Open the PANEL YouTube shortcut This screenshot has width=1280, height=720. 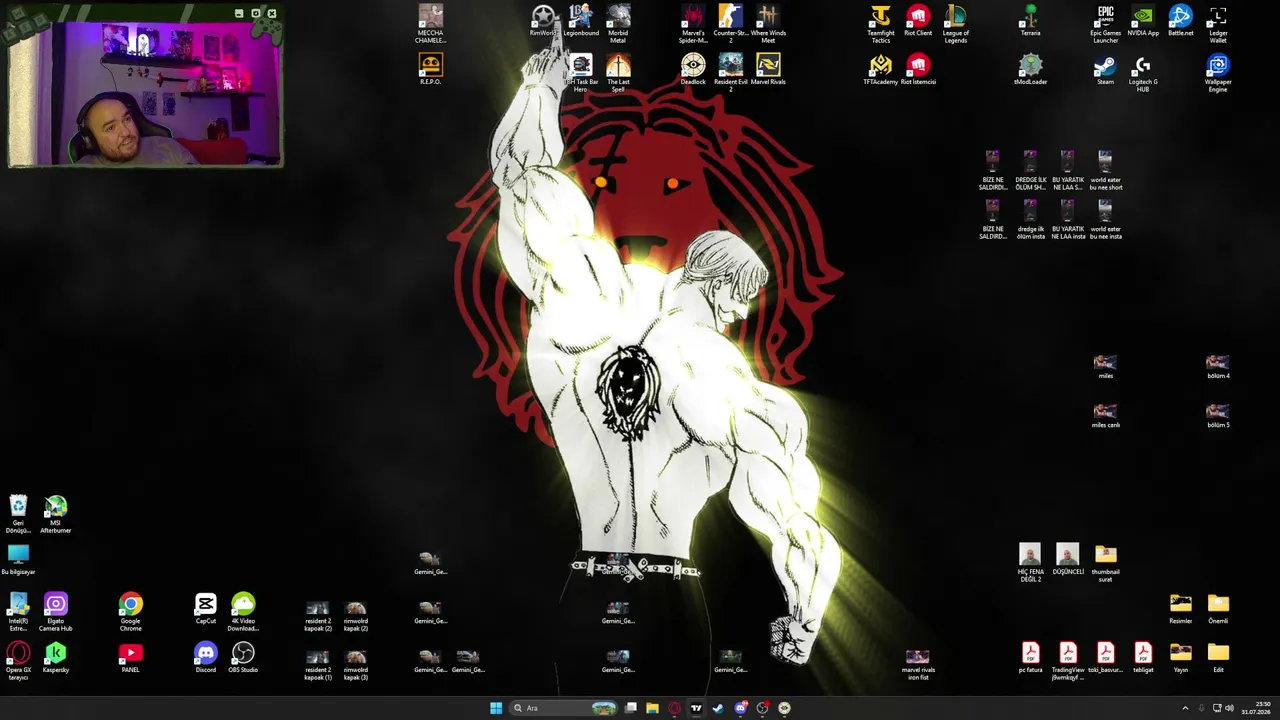pyautogui.click(x=130, y=657)
